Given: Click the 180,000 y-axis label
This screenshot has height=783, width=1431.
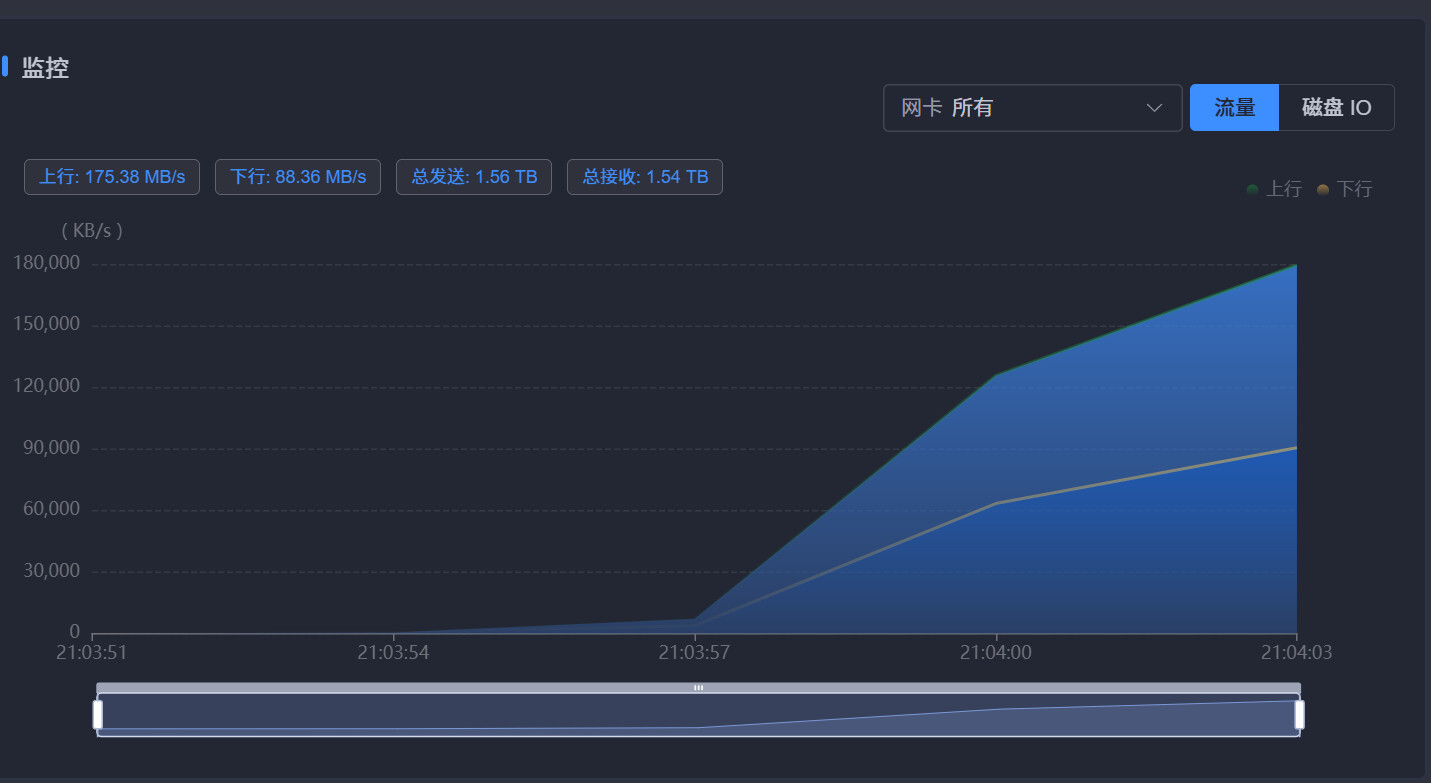Looking at the screenshot, I should click(x=46, y=263).
